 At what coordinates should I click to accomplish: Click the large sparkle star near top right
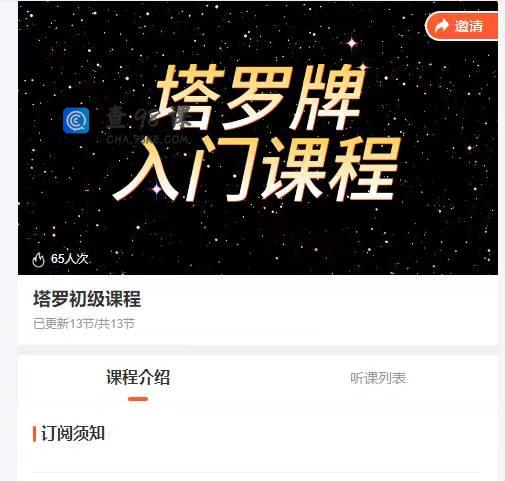352,43
